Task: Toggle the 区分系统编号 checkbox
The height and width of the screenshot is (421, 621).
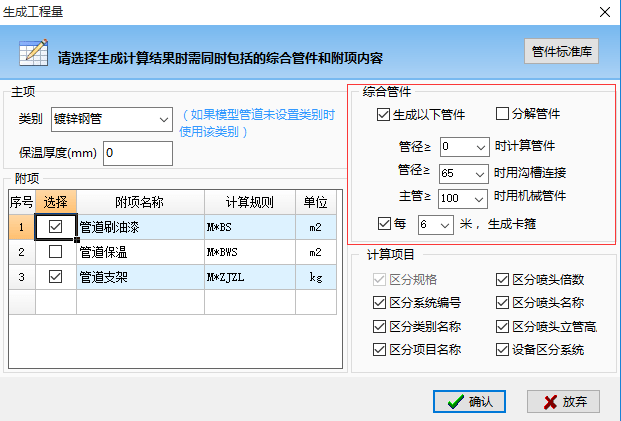Action: [x=378, y=303]
